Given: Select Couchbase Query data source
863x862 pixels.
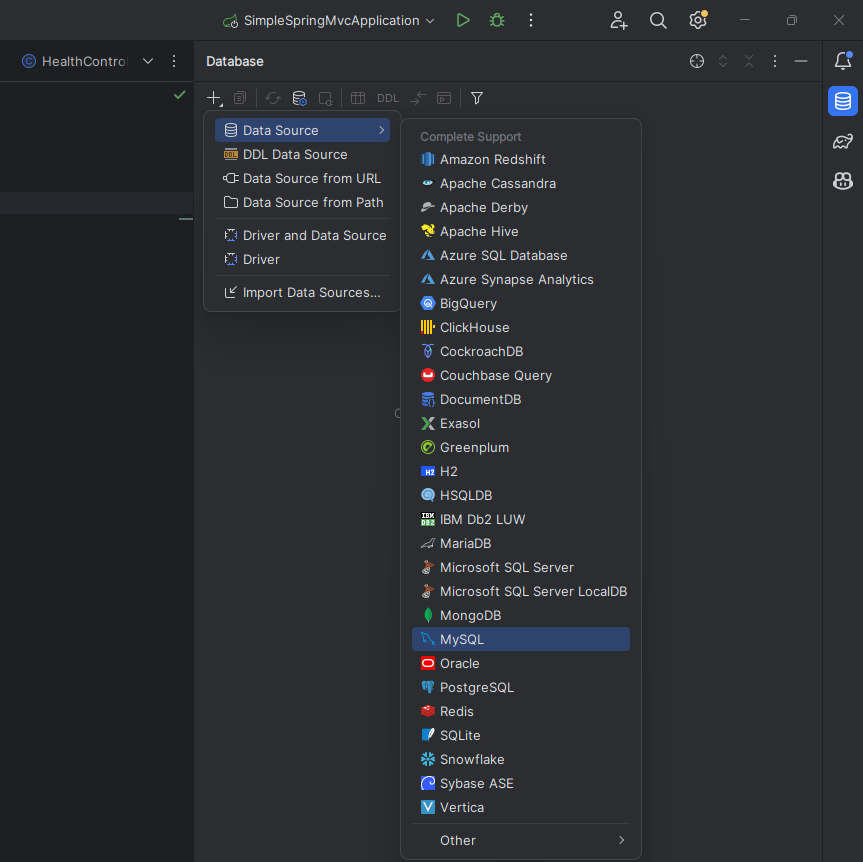Looking at the screenshot, I should click(521, 375).
